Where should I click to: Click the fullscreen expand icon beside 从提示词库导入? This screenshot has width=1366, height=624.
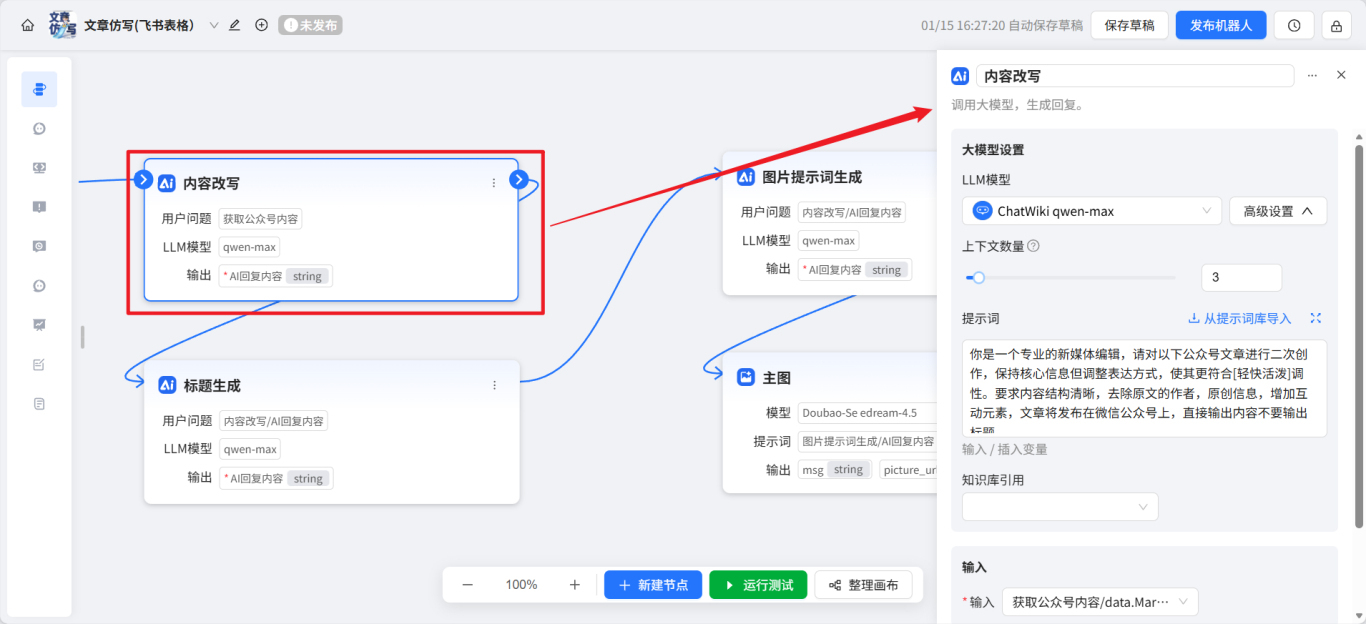1316,318
